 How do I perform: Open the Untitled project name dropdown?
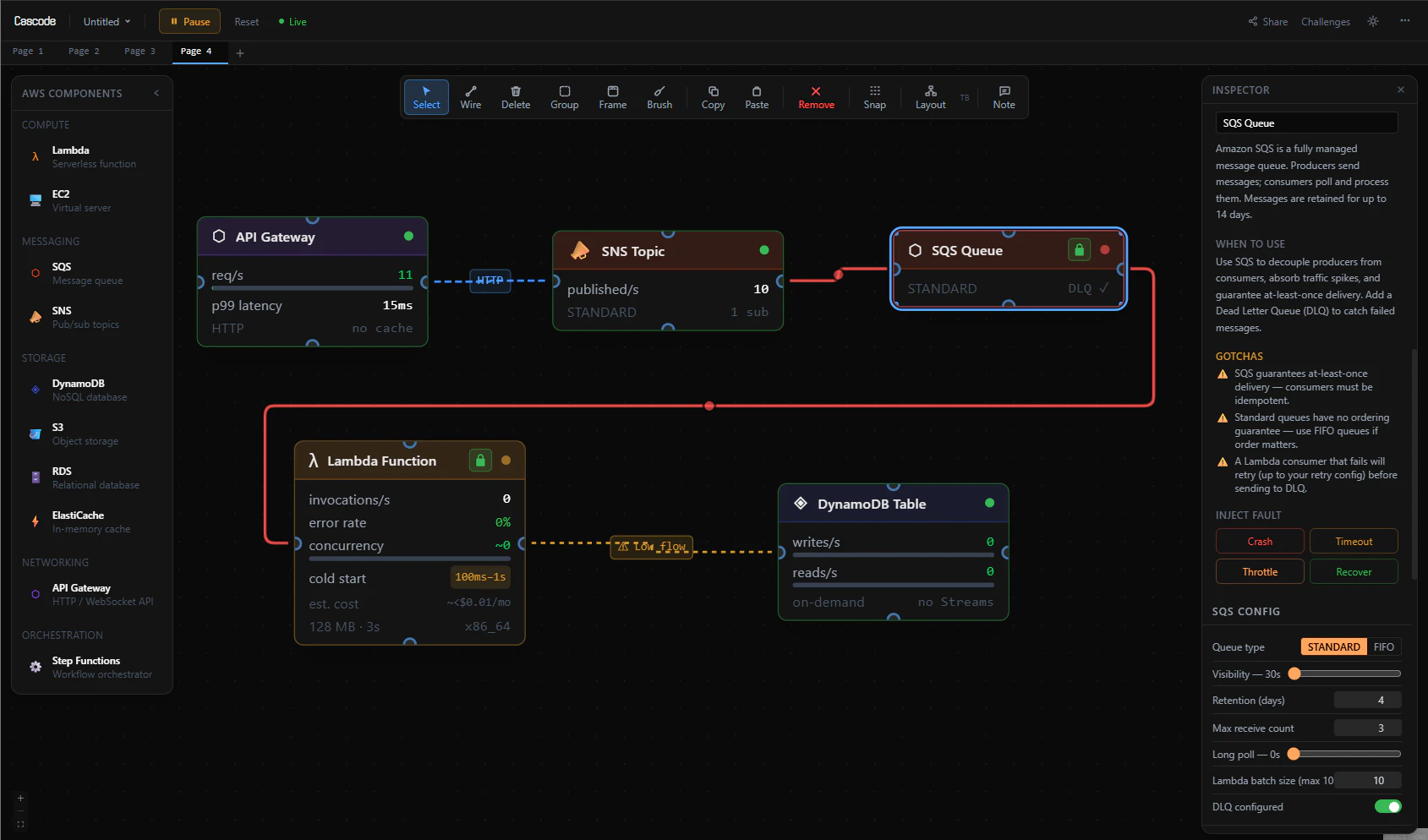tap(106, 21)
